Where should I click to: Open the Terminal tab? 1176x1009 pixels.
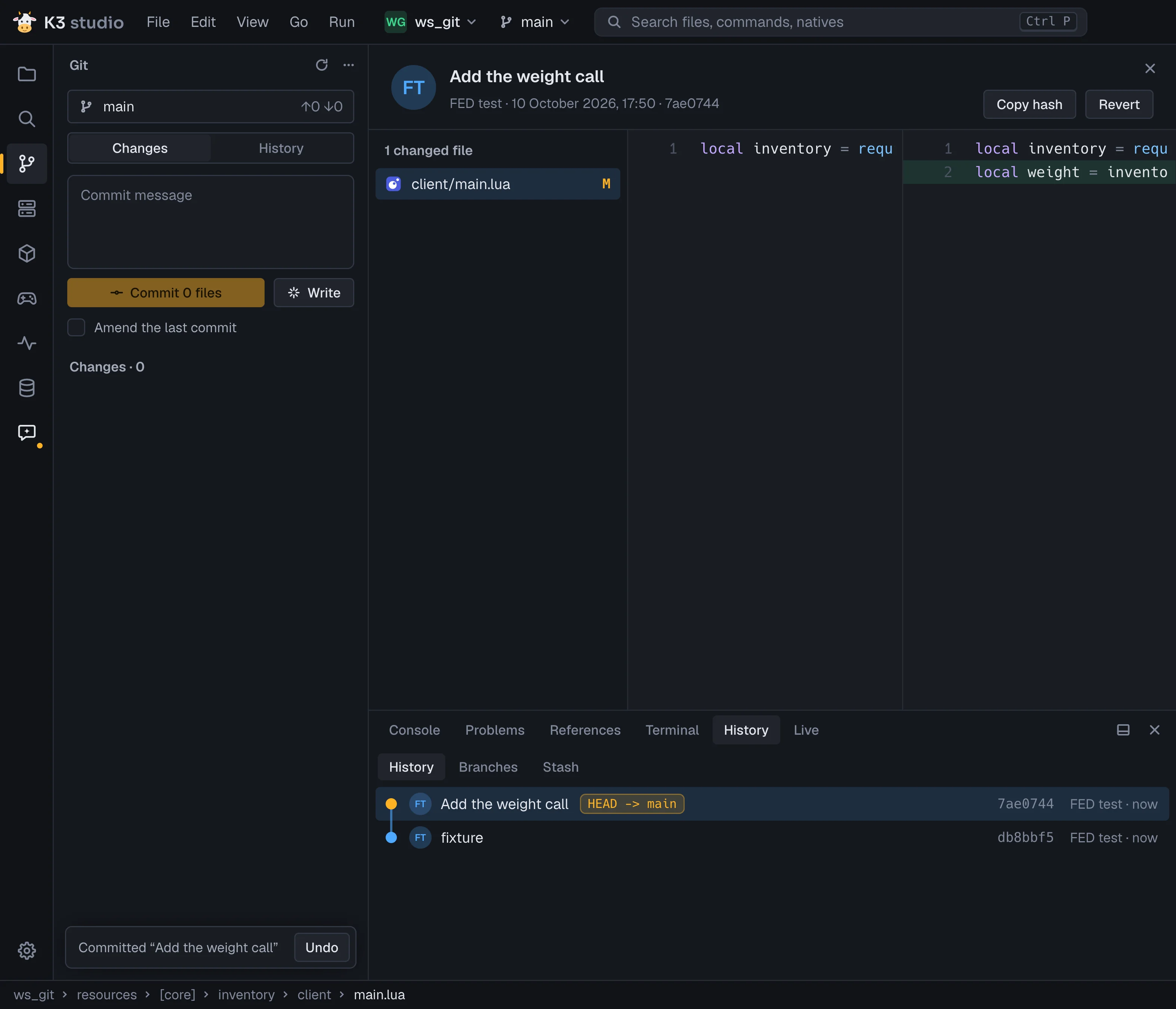(672, 730)
